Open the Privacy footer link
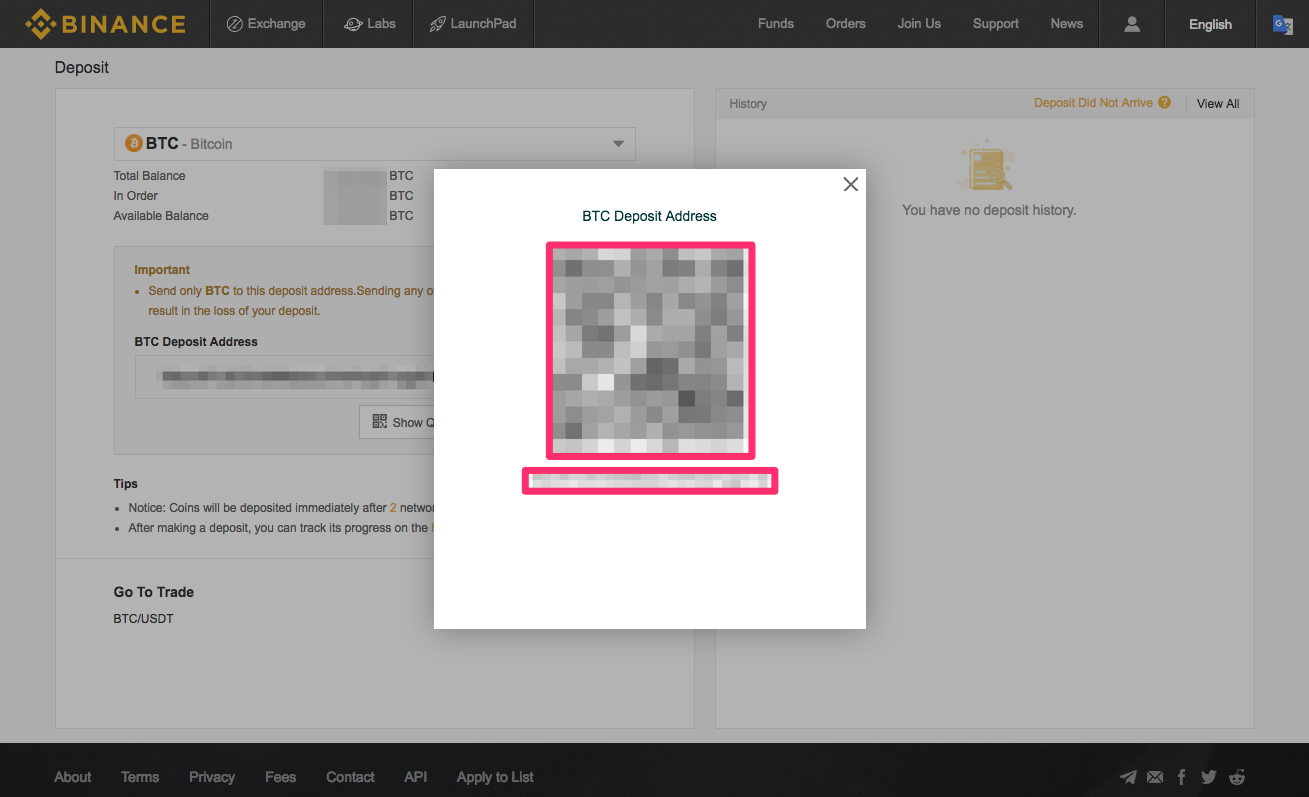 pos(212,777)
